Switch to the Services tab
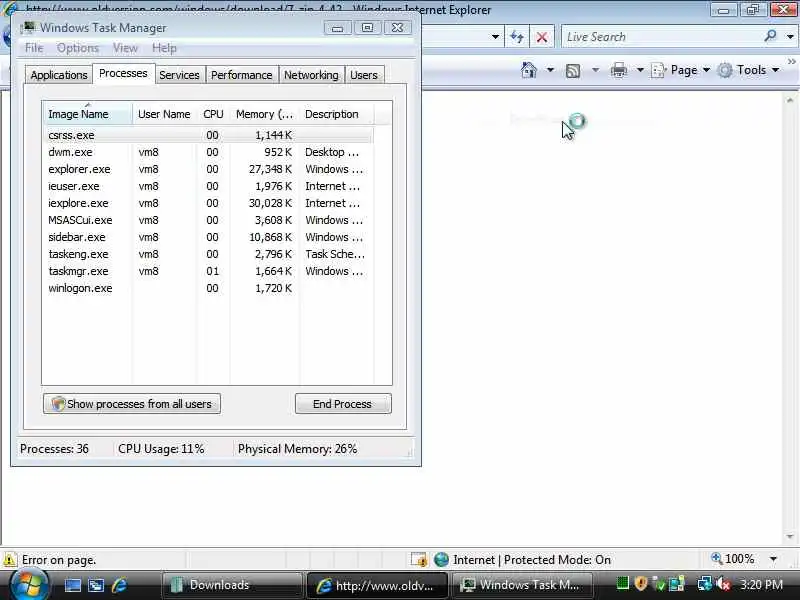 click(x=179, y=75)
